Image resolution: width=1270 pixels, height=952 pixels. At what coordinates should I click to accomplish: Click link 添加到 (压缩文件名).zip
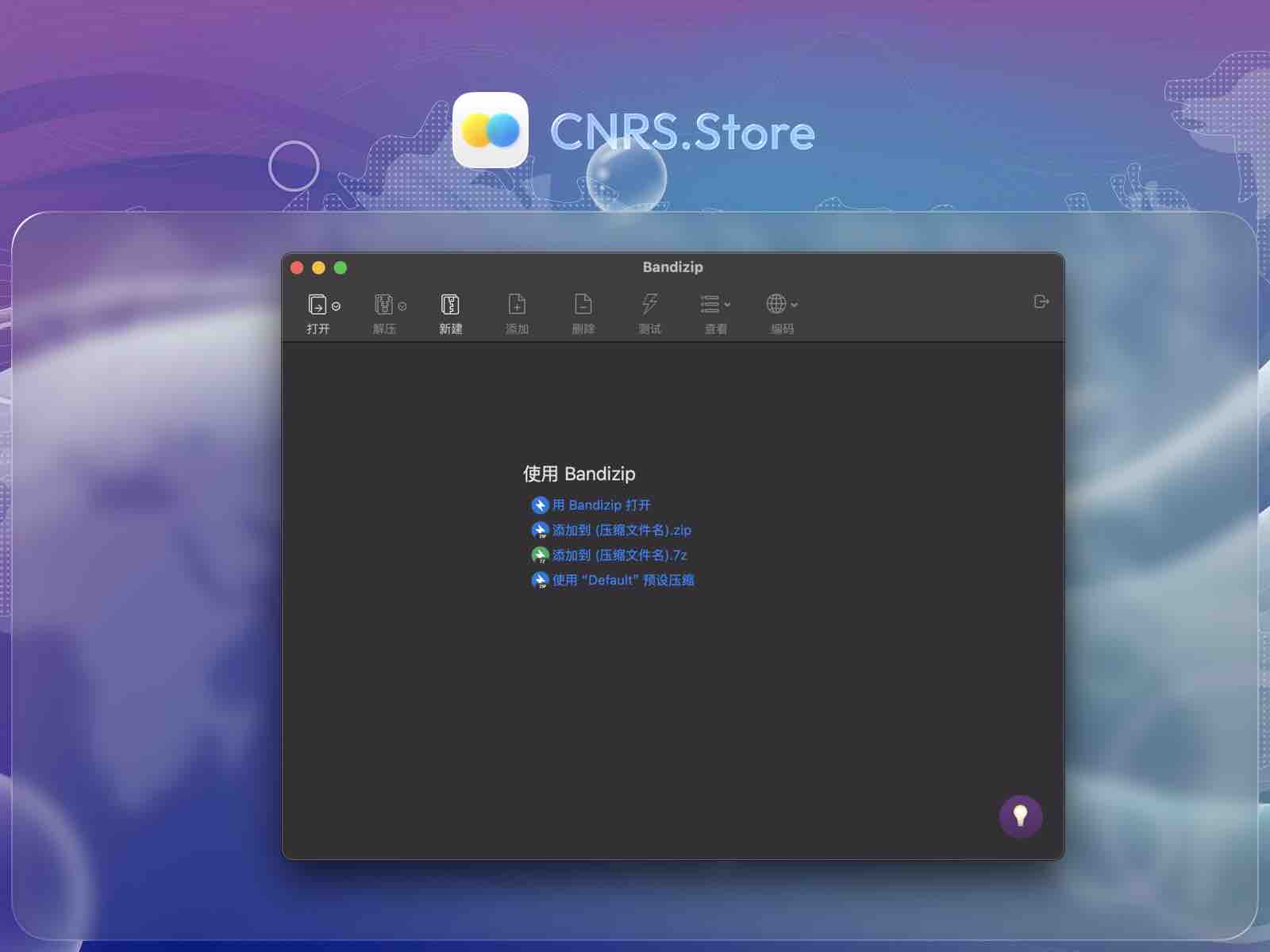tap(622, 530)
